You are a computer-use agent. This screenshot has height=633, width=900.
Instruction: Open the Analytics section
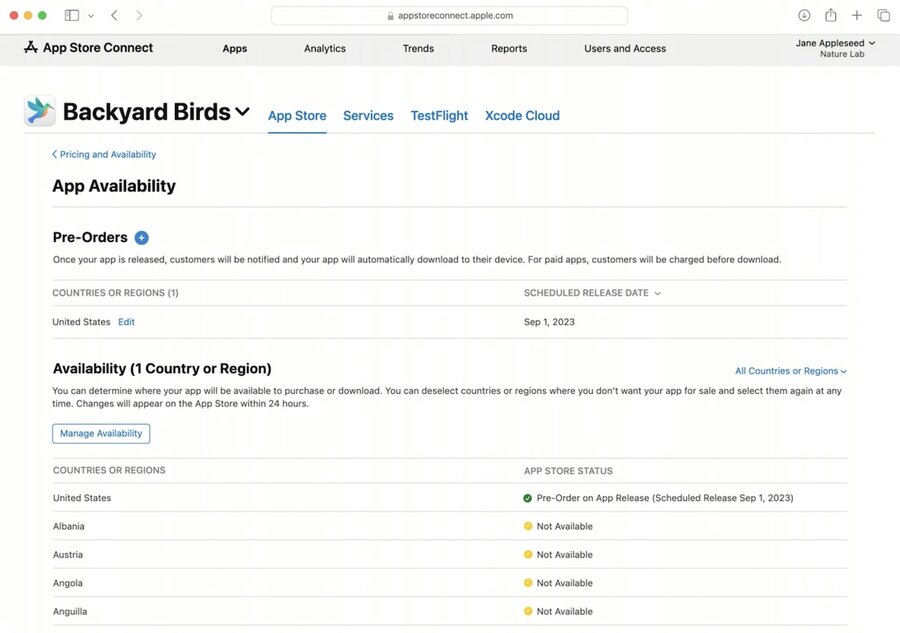[325, 49]
